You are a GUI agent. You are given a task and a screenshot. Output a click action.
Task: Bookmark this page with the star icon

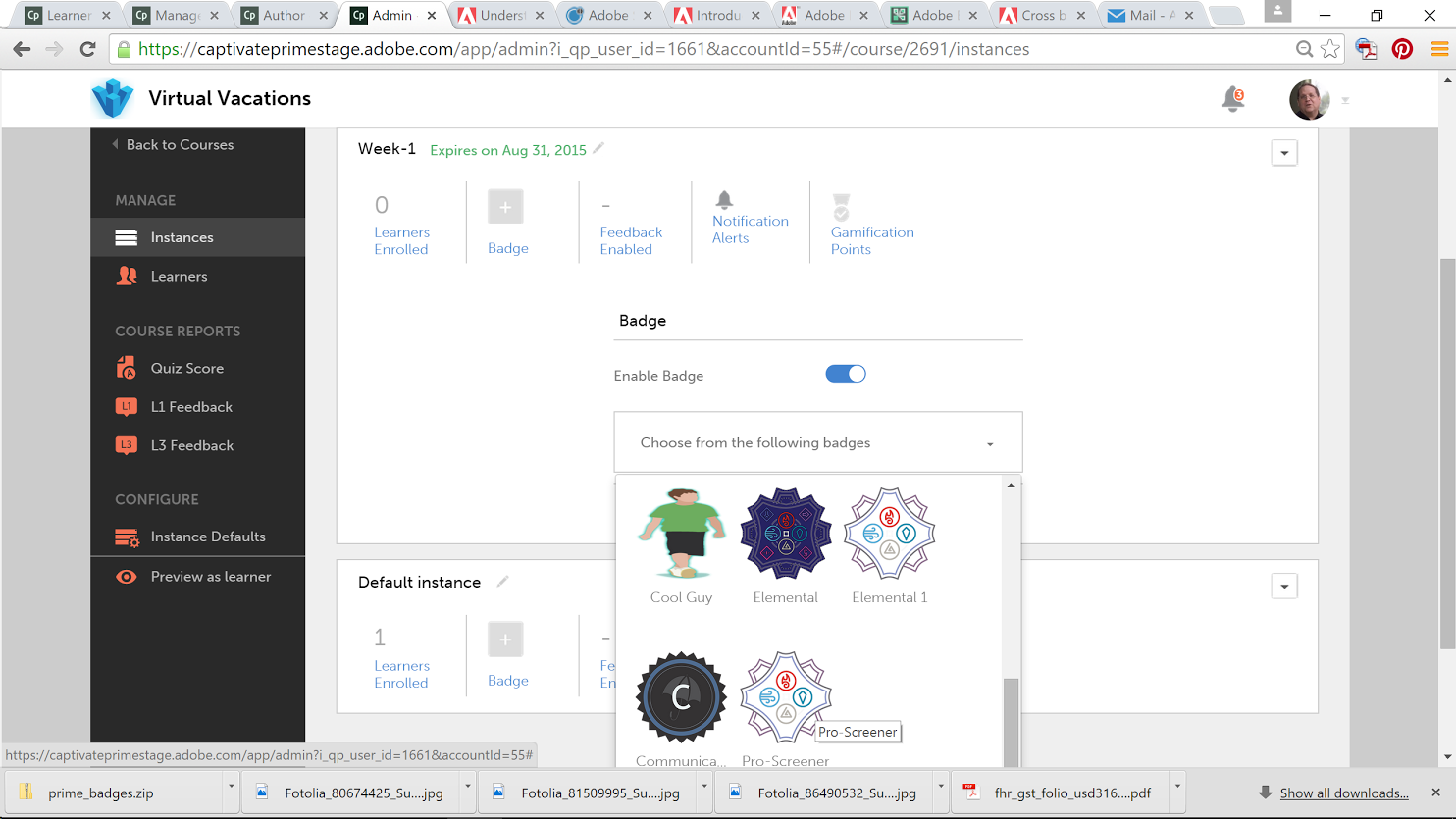pyautogui.click(x=1330, y=49)
